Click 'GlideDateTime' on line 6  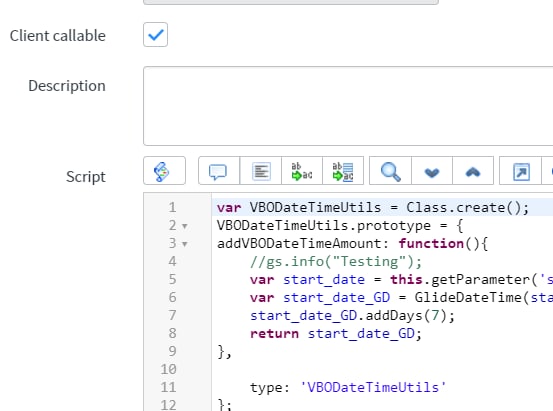(468, 297)
